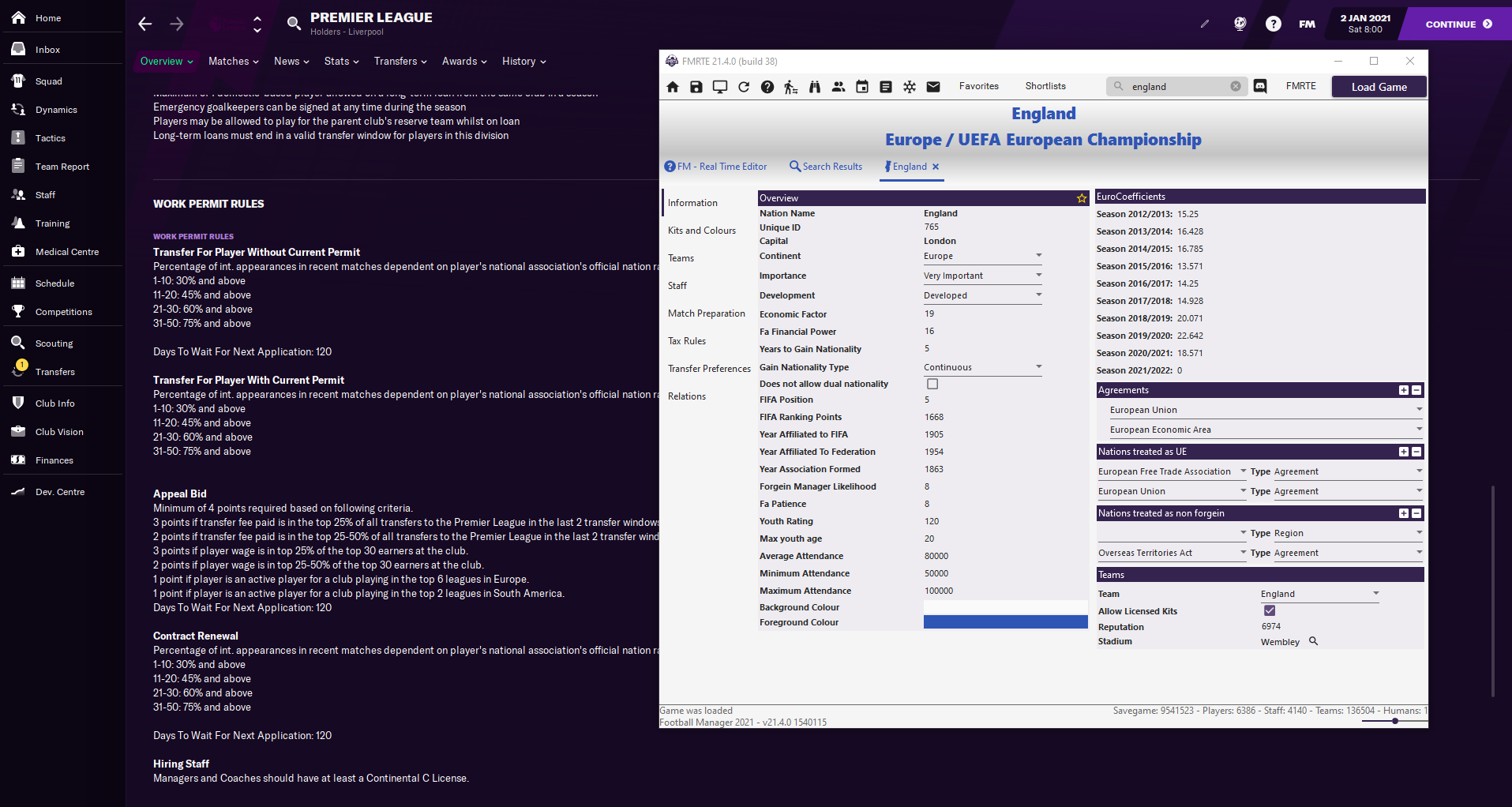Click Favorites in FMRTE toolbar
The width and height of the screenshot is (1512, 807).
tap(979, 86)
